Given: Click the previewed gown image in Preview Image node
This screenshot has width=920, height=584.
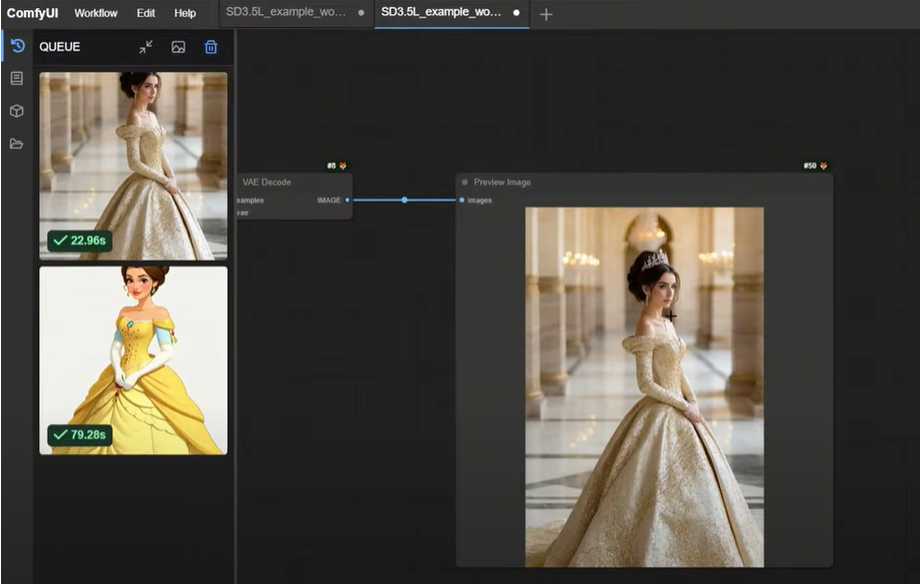Looking at the screenshot, I should (644, 387).
